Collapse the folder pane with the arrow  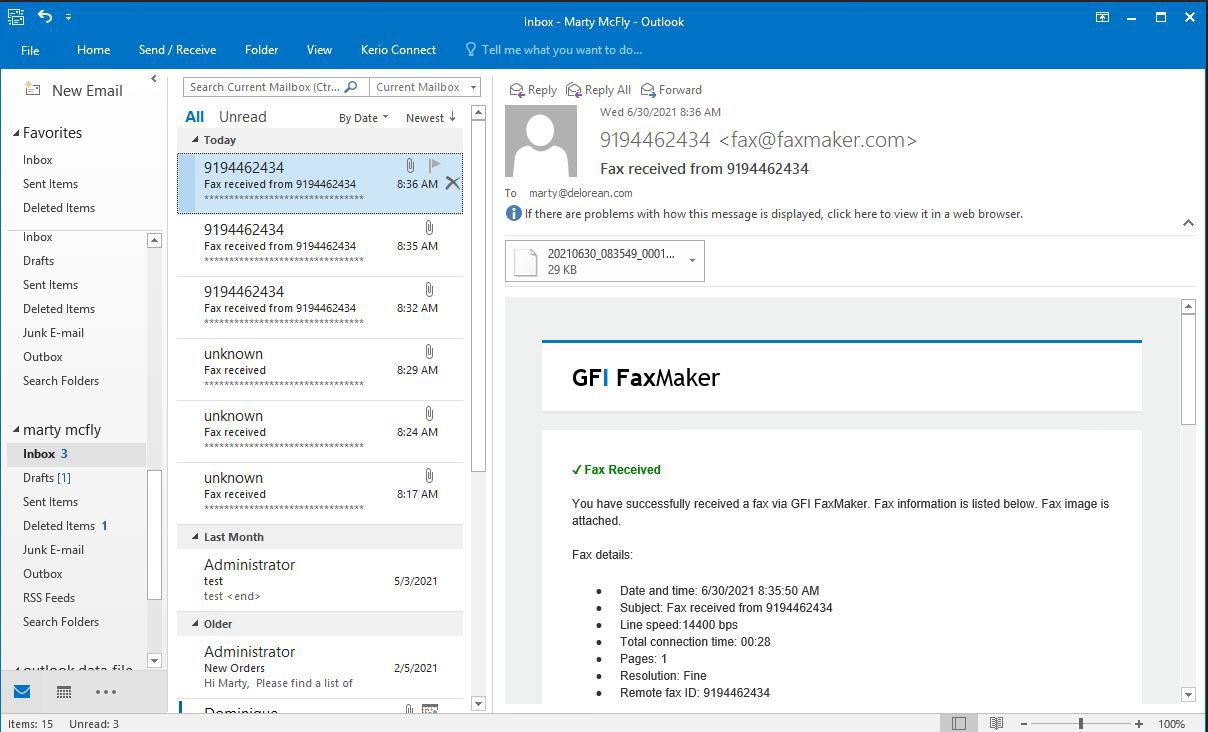(x=153, y=78)
